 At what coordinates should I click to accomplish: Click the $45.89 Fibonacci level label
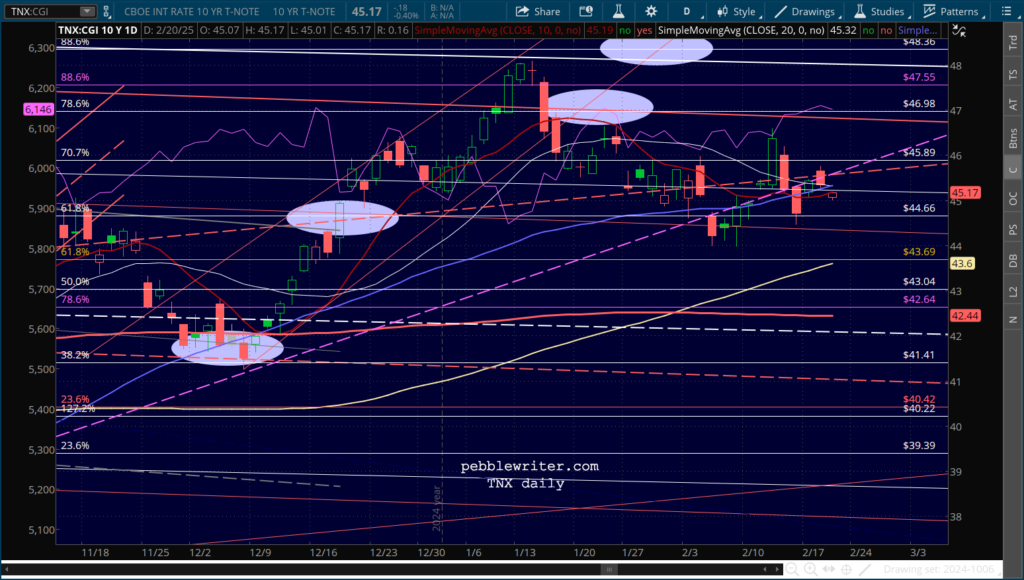pos(919,153)
